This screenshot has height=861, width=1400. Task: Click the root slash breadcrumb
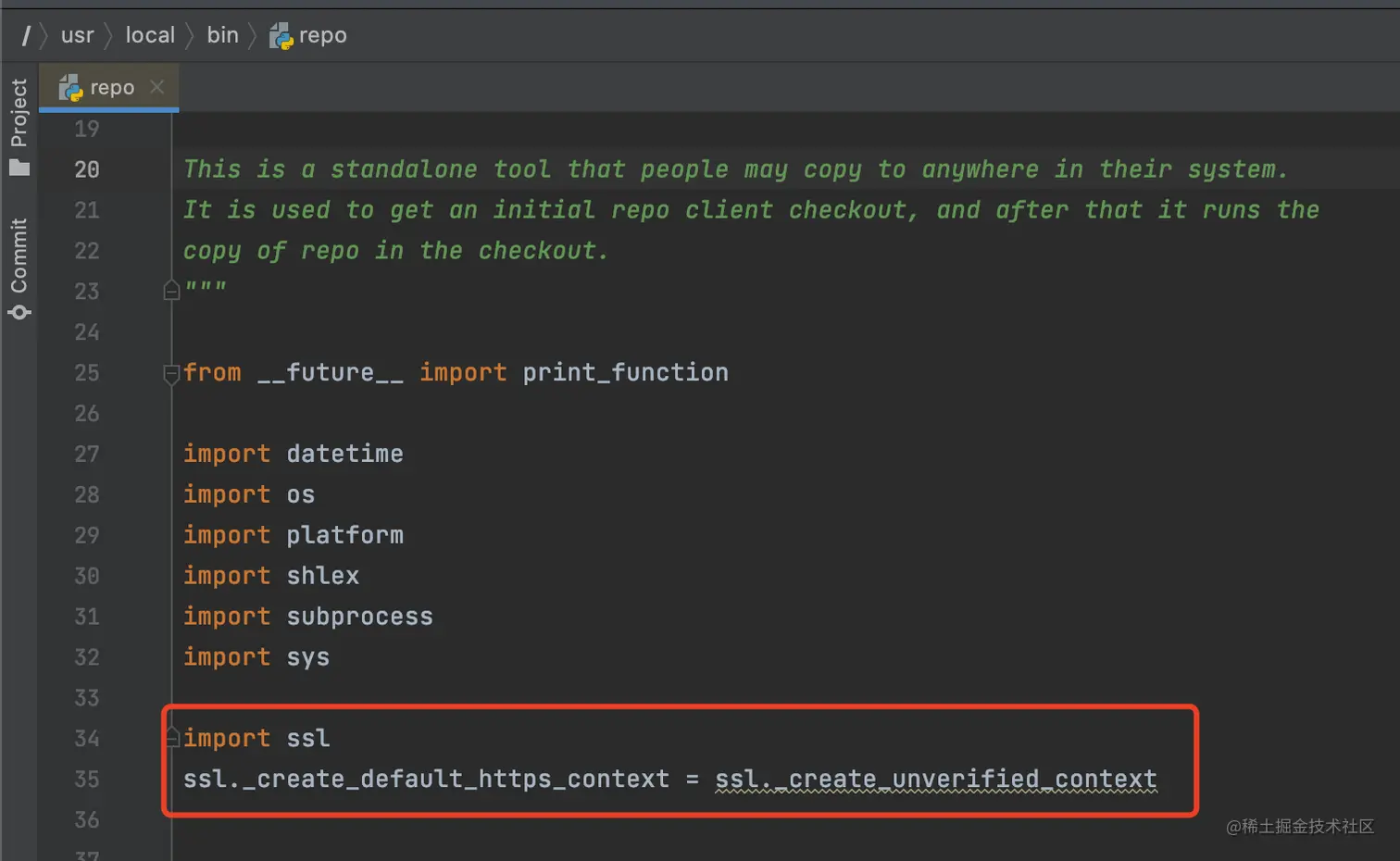[26, 35]
